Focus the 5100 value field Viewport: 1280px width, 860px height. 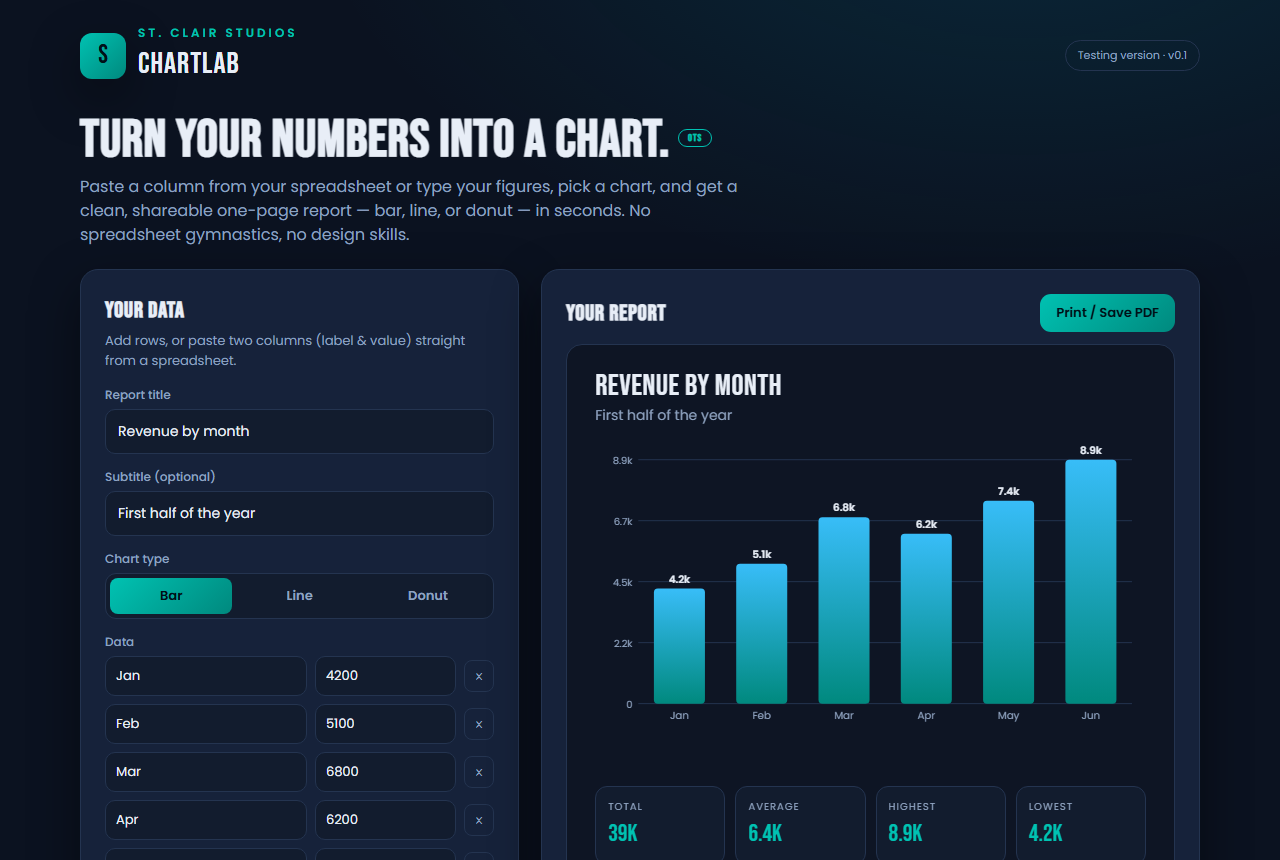[385, 724]
